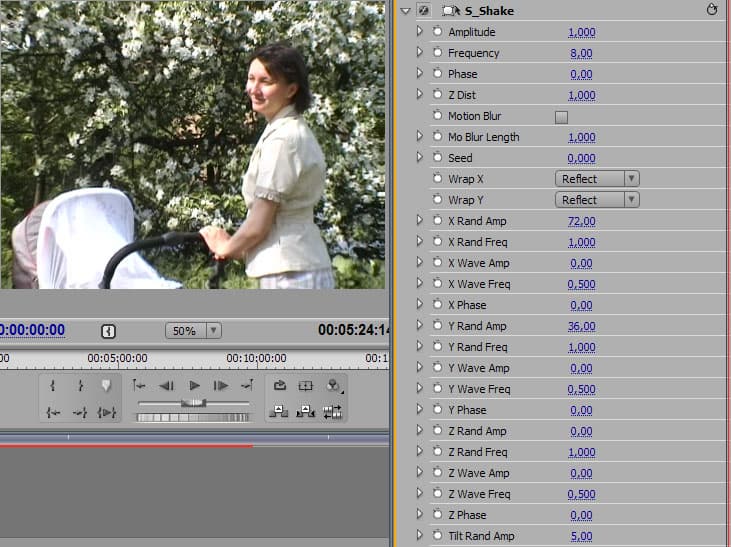Toggle Y Wave Amp stopwatch

437,367
